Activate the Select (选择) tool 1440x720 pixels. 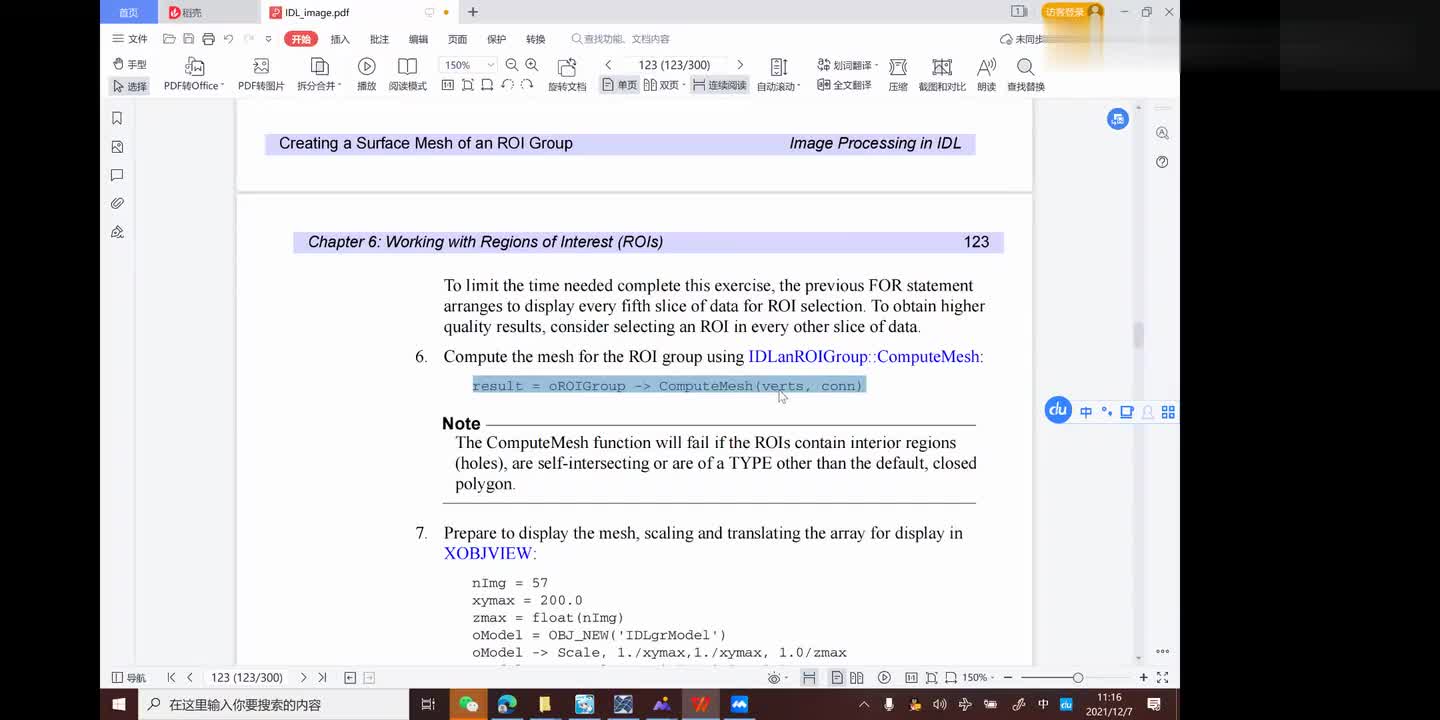click(x=129, y=86)
